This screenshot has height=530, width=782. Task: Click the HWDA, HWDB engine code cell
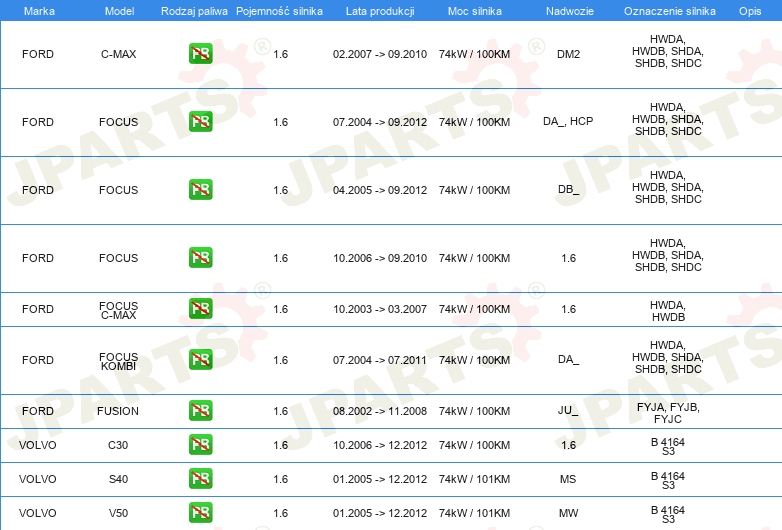point(668,311)
